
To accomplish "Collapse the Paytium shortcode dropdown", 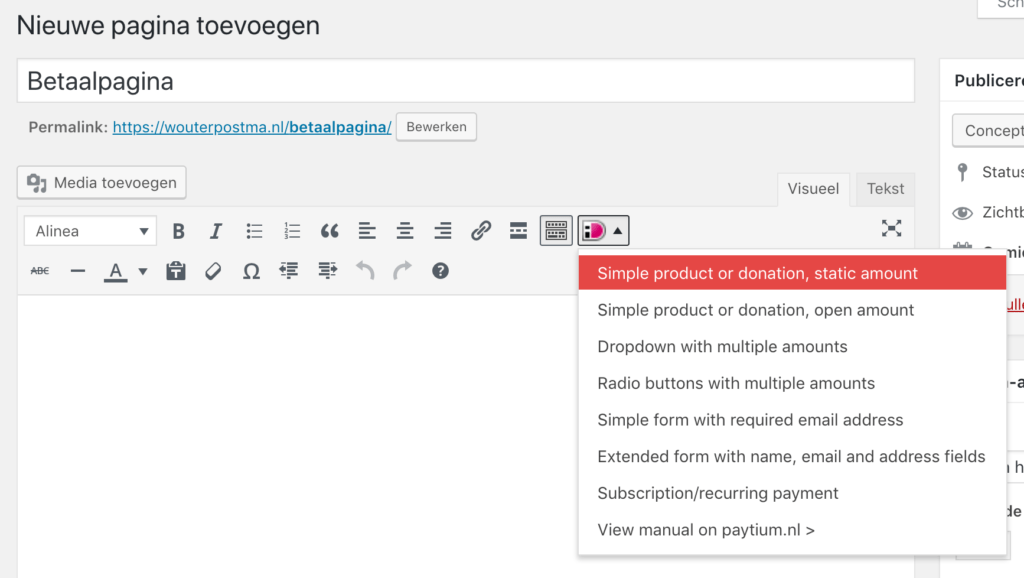I will [x=618, y=229].
